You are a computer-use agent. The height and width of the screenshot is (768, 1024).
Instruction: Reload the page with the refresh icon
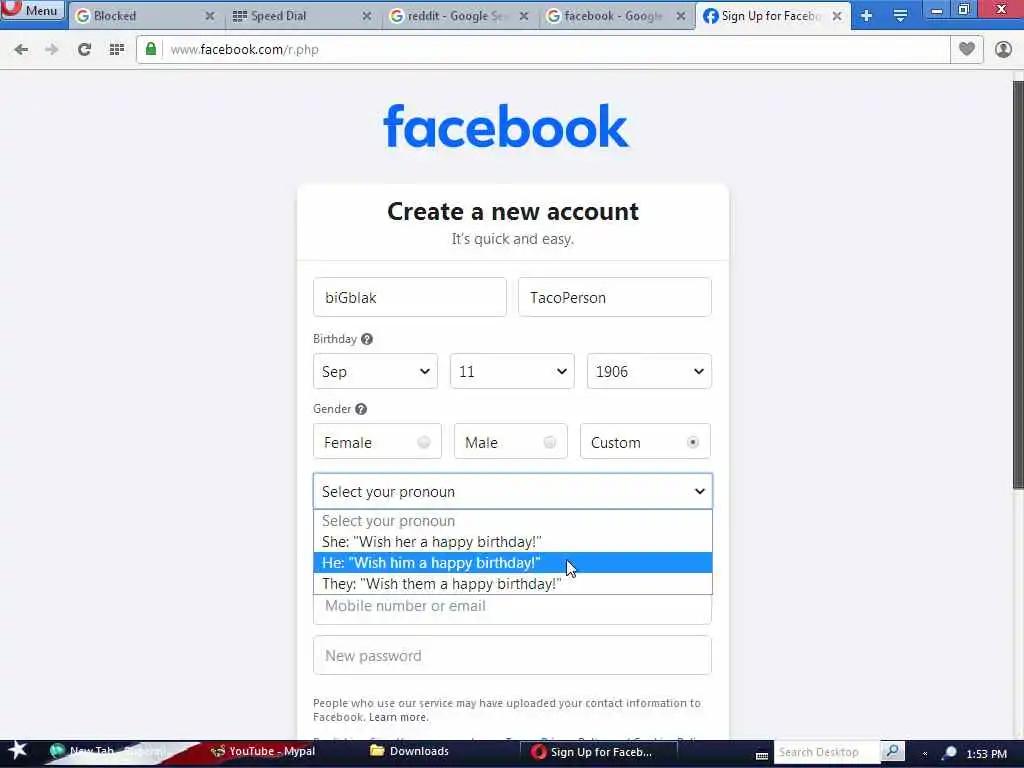pyautogui.click(x=84, y=49)
